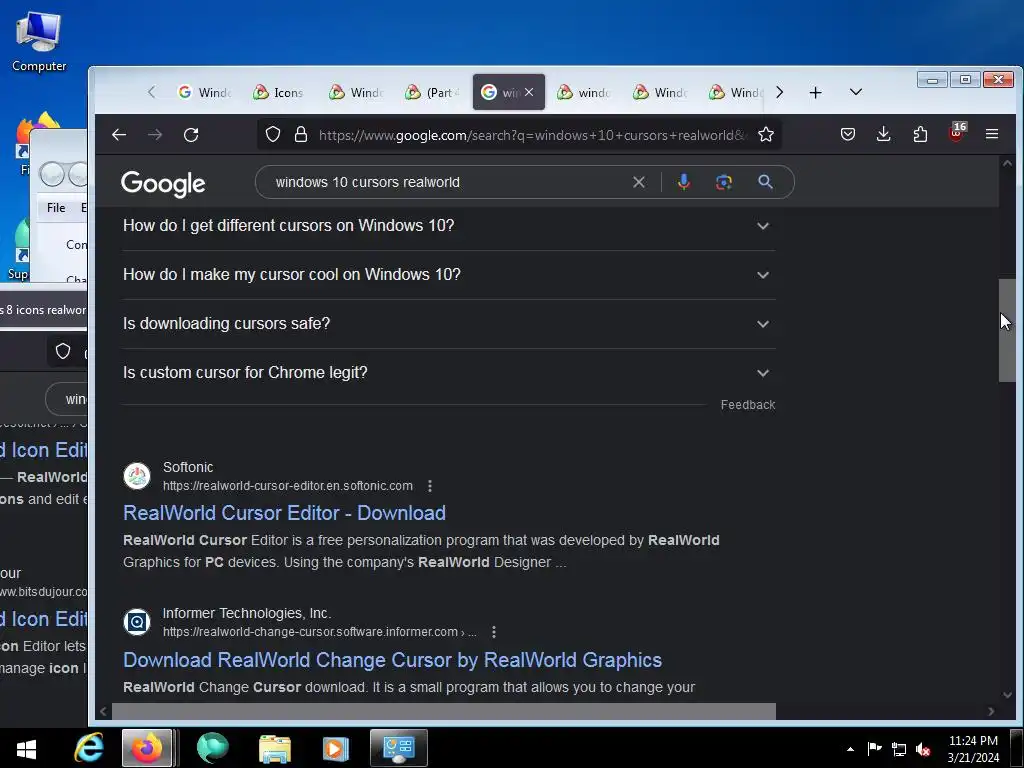This screenshot has width=1024, height=768.
Task: Click the uBlock icon showing 16
Action: click(x=957, y=133)
